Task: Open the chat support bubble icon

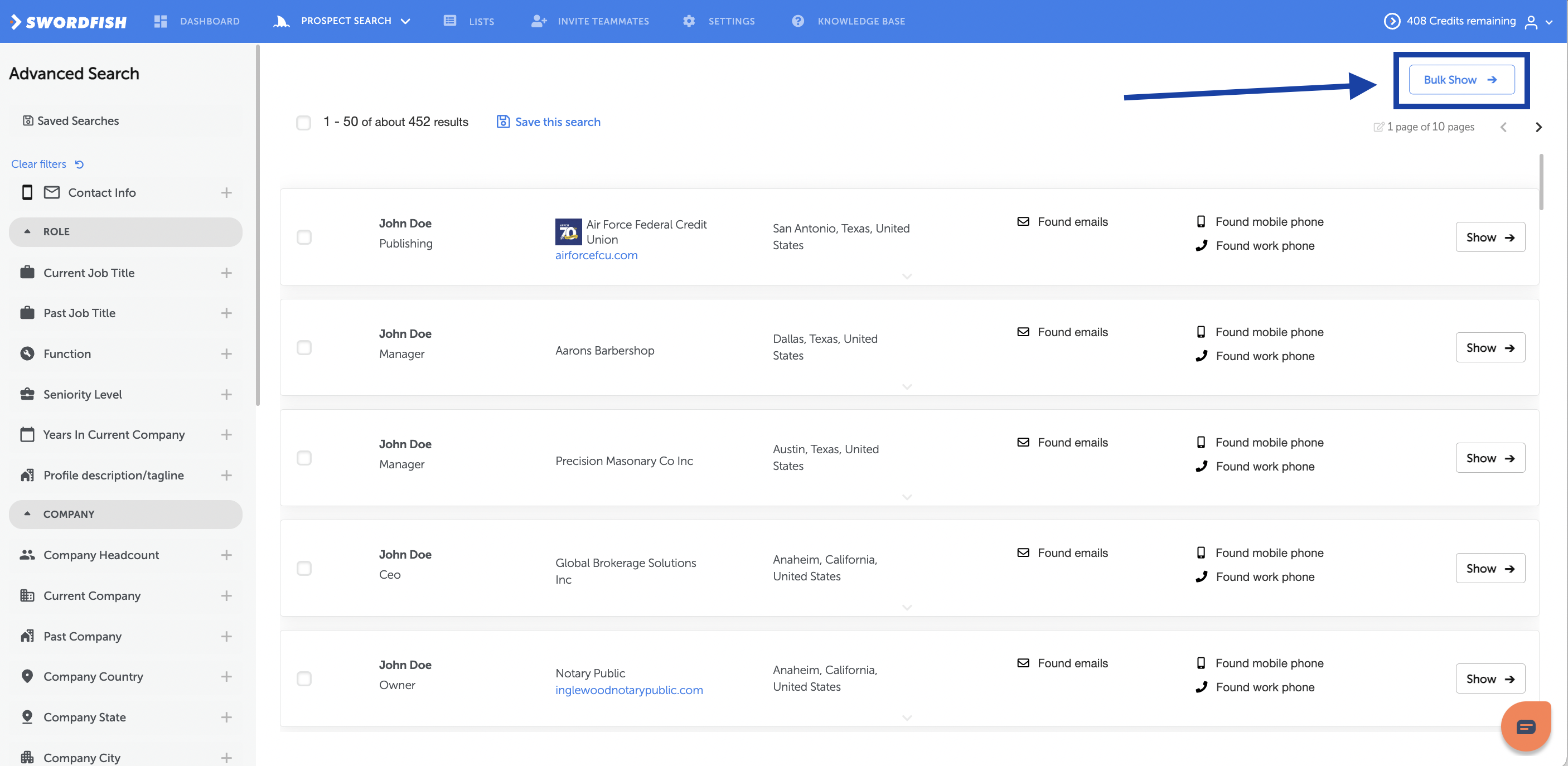Action: (x=1526, y=726)
